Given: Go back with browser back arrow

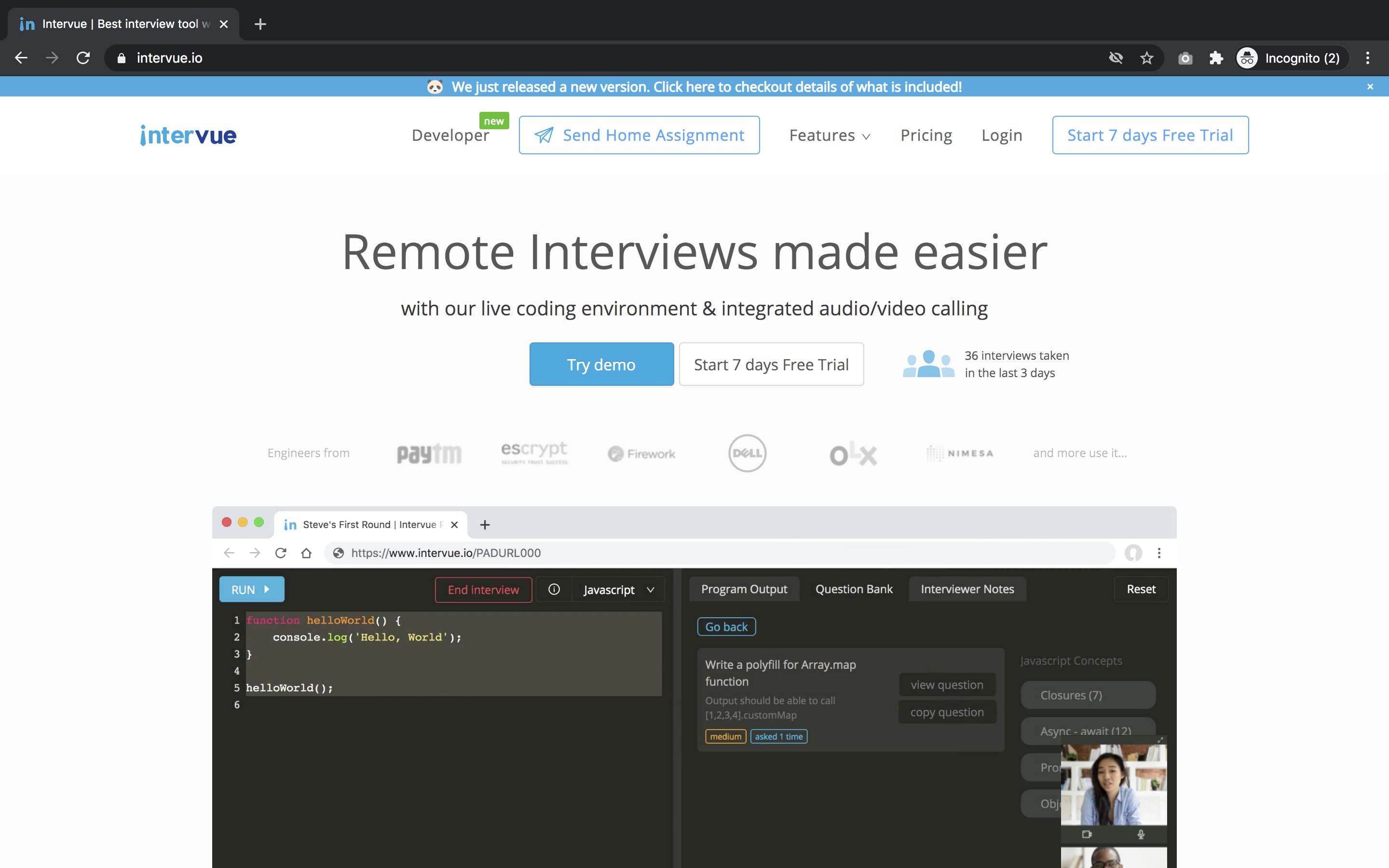Looking at the screenshot, I should [21, 58].
